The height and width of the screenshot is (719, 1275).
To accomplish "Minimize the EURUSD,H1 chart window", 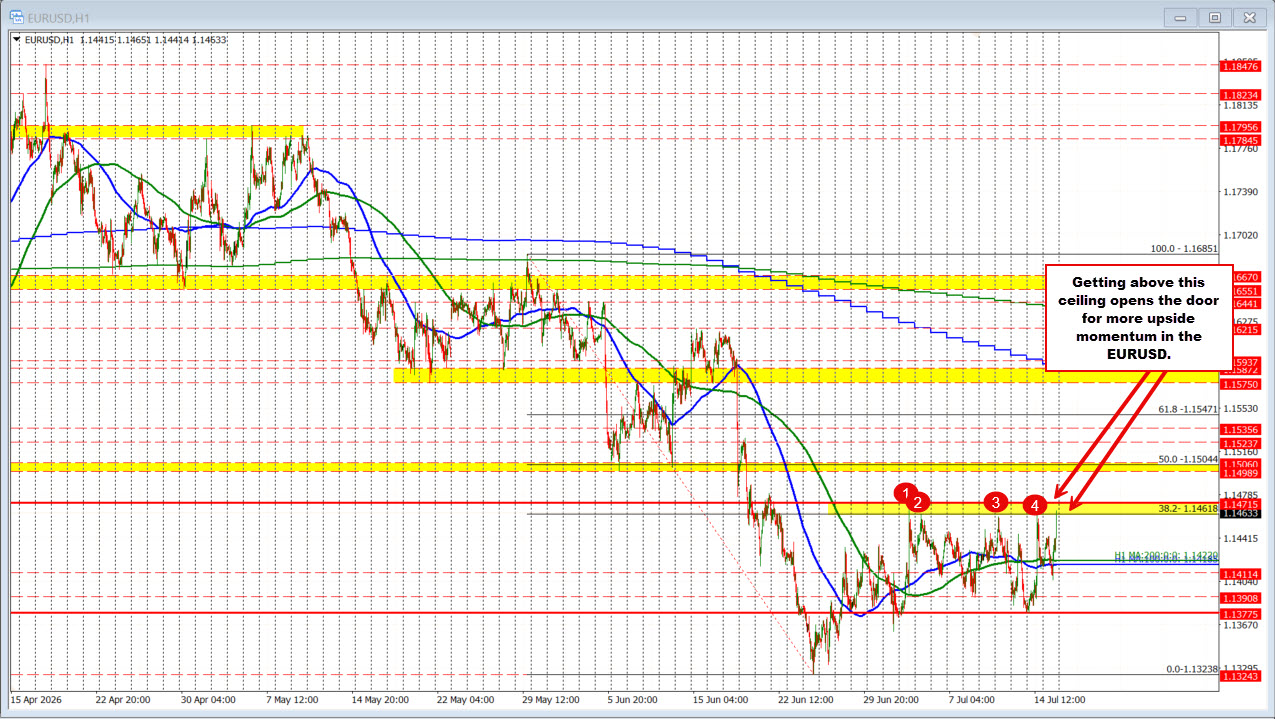I will click(1178, 16).
